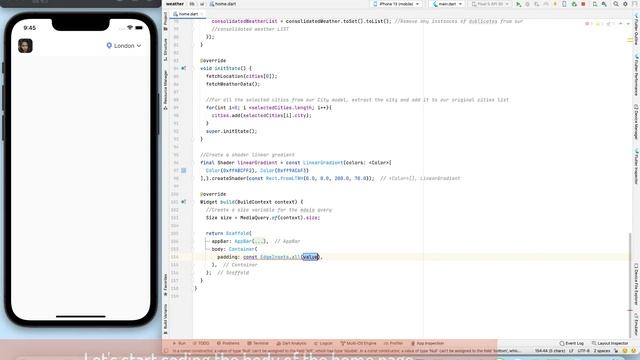Click the Flutter Hot Reload lightning icon

coord(555,4)
